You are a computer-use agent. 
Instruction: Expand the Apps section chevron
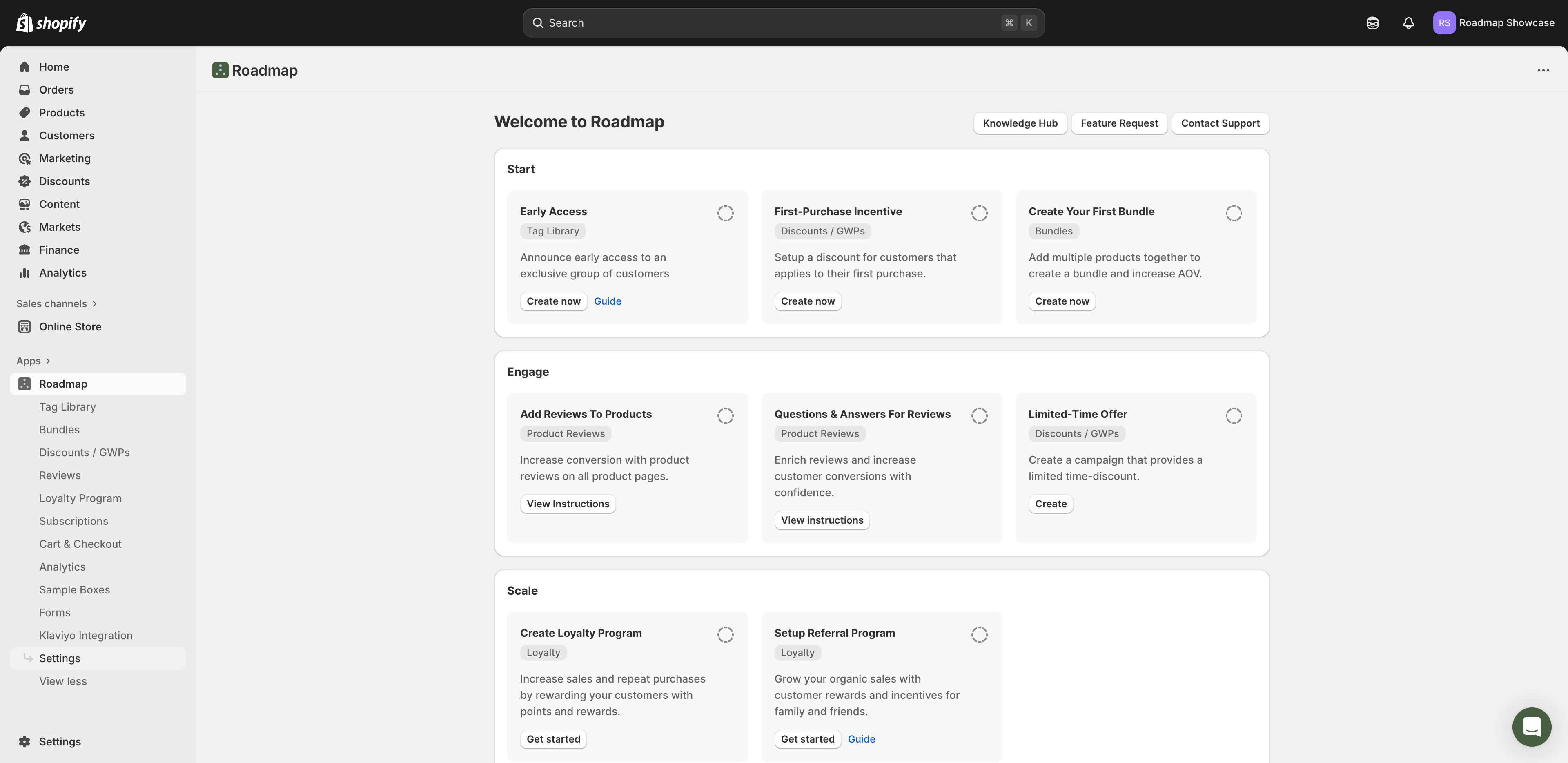[x=48, y=361]
